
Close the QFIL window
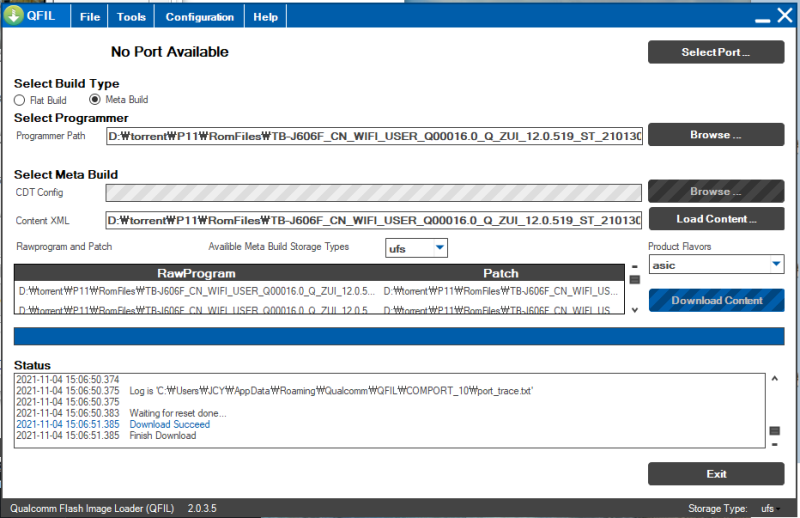785,15
